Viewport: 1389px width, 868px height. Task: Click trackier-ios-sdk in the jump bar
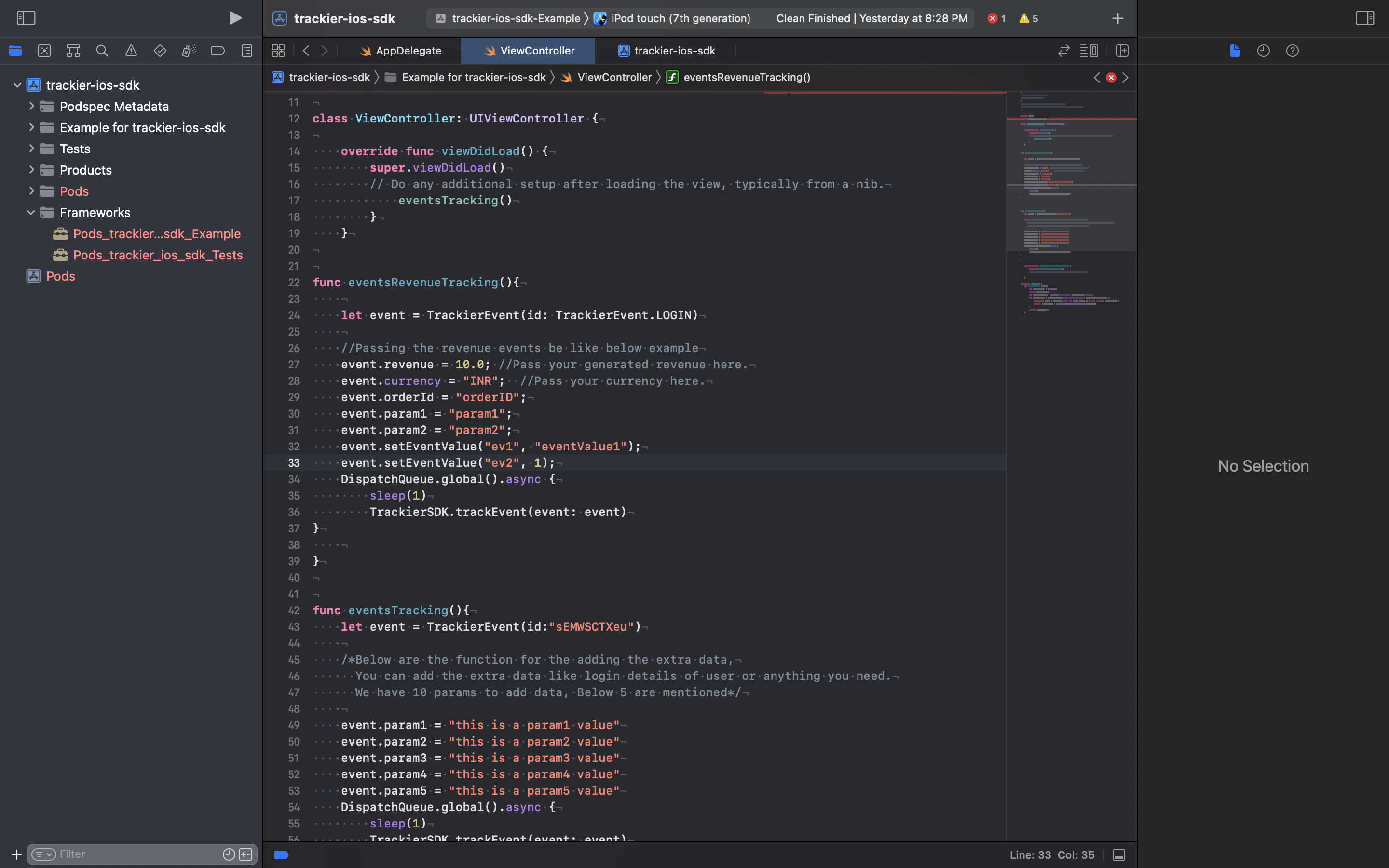click(321, 77)
